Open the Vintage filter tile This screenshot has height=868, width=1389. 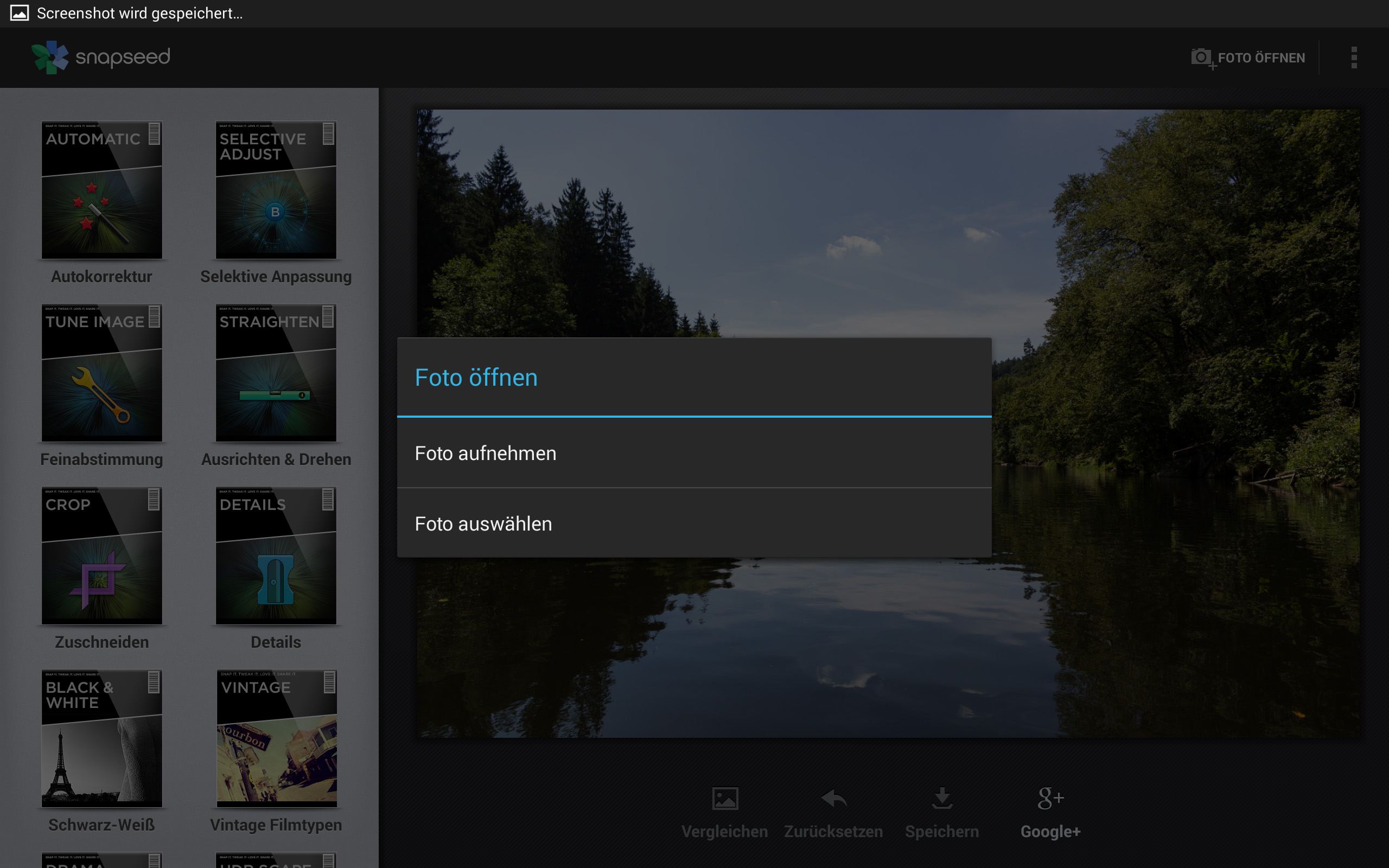pyautogui.click(x=276, y=738)
